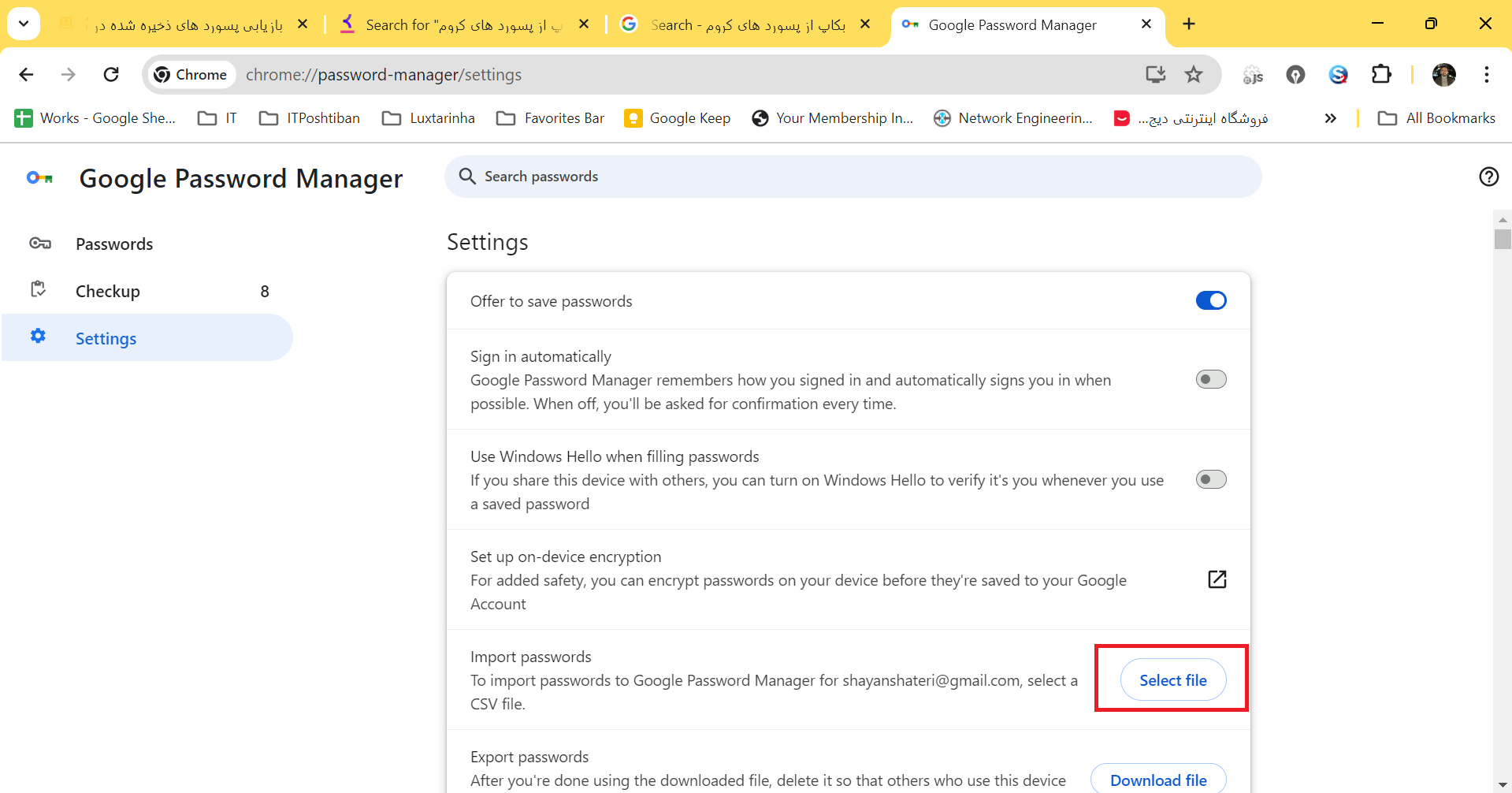Click Download file to export passwords
The height and width of the screenshot is (793, 1512).
pyautogui.click(x=1158, y=780)
